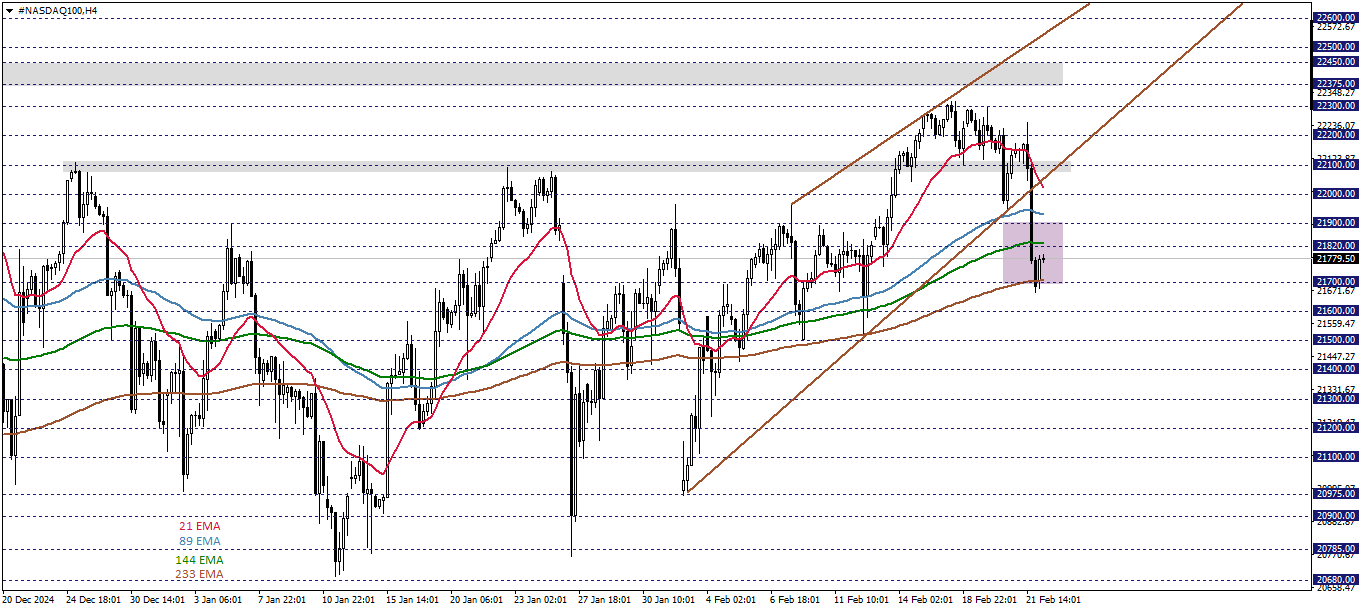Click the 21700.00 price level label
This screenshot has height=611, width=1362.
(1336, 282)
